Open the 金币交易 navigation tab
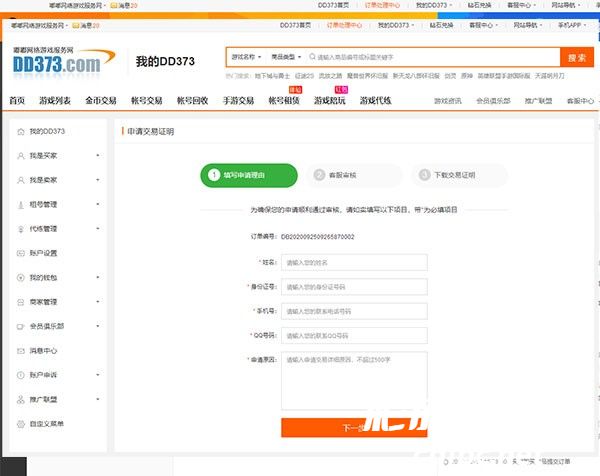600x476 pixels. 100,101
